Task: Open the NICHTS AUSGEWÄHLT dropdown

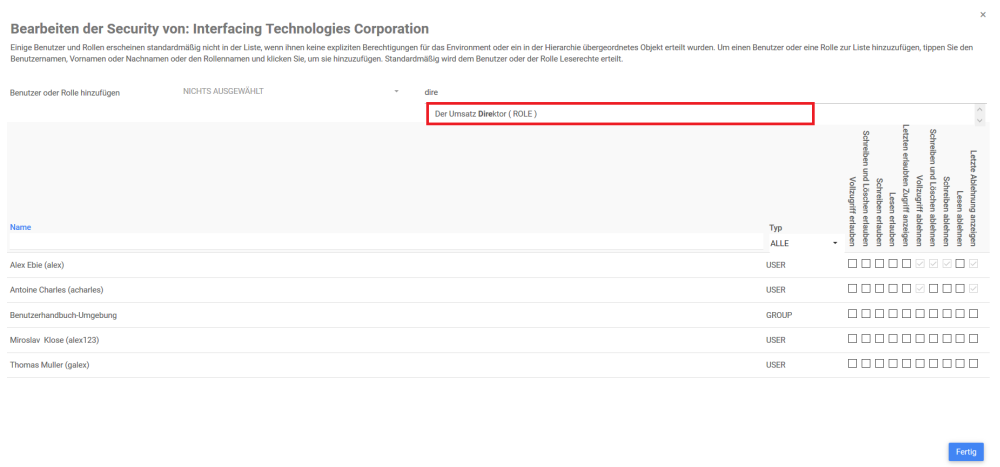Action: click(x=290, y=92)
